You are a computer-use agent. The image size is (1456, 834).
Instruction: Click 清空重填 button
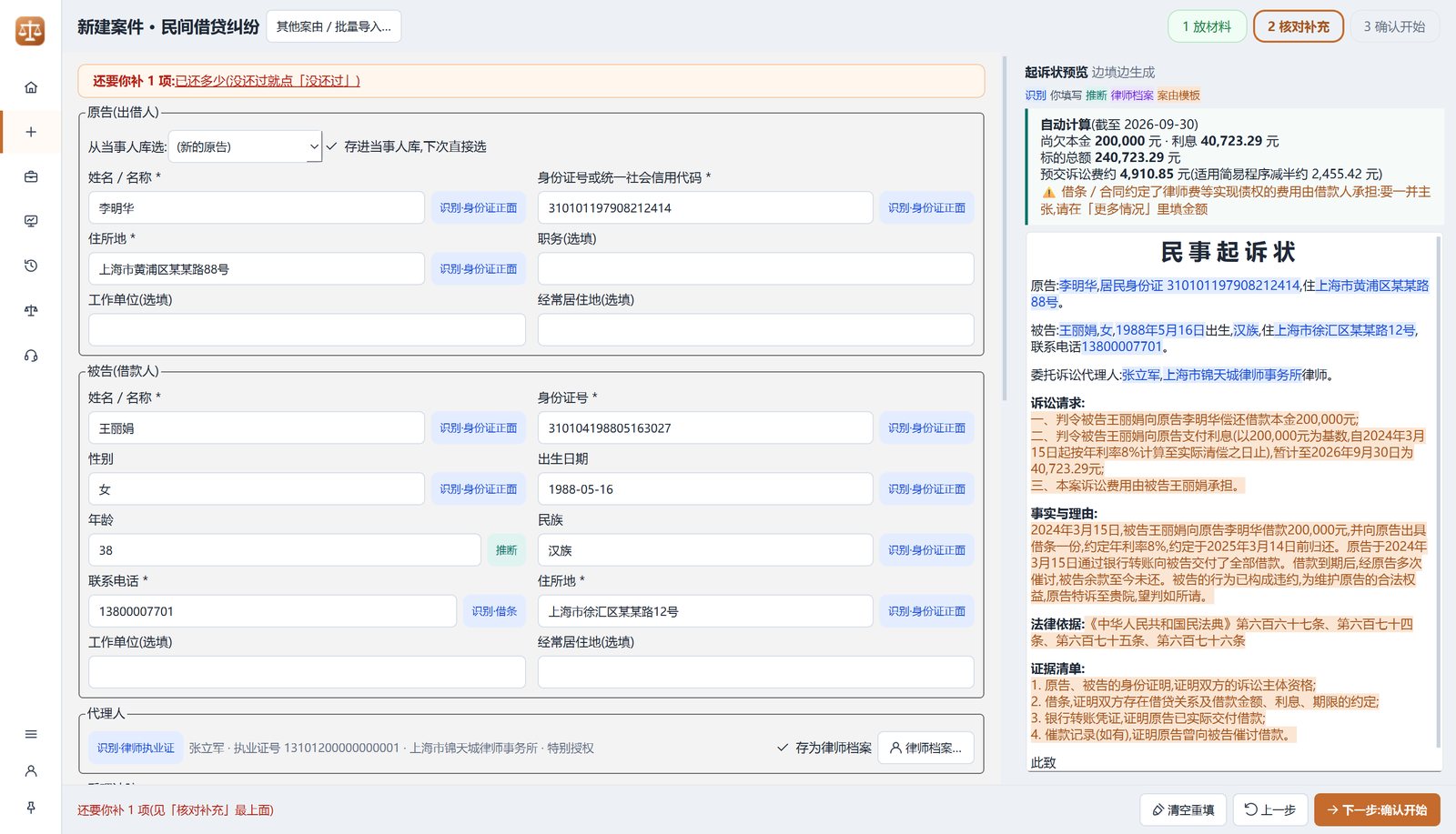click(1183, 809)
